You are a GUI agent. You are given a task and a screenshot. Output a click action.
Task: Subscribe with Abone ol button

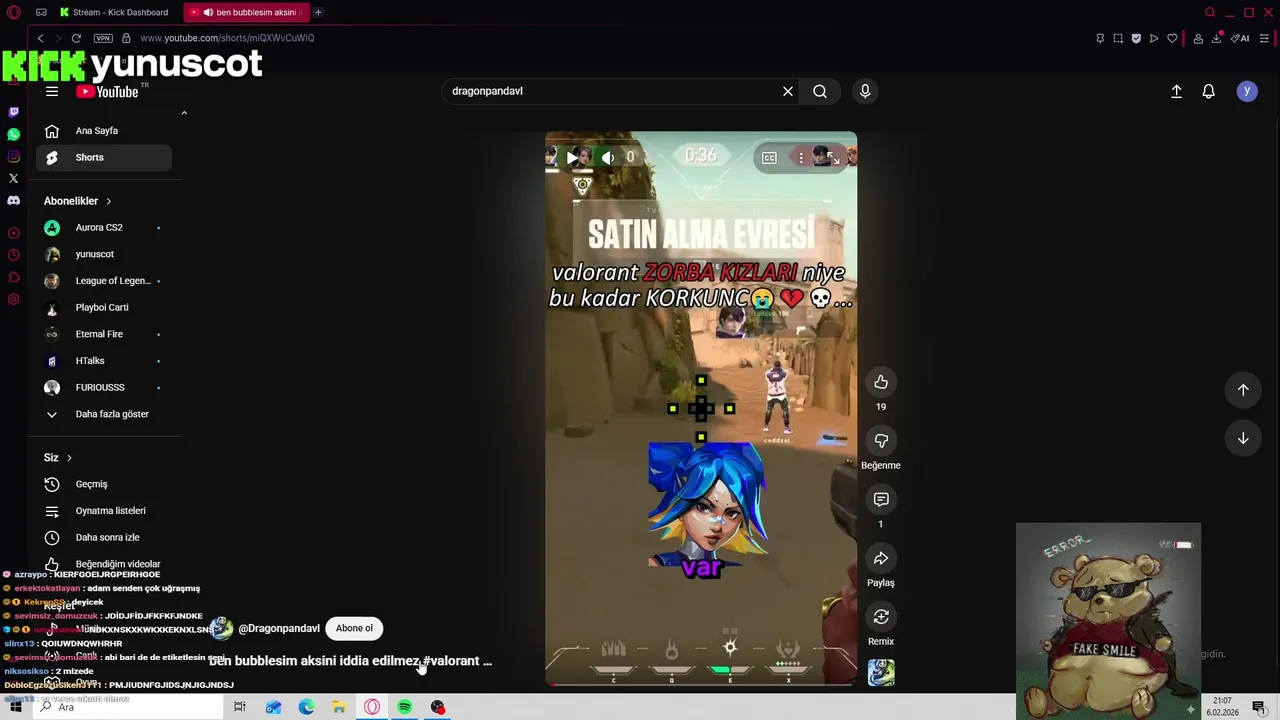pos(354,628)
